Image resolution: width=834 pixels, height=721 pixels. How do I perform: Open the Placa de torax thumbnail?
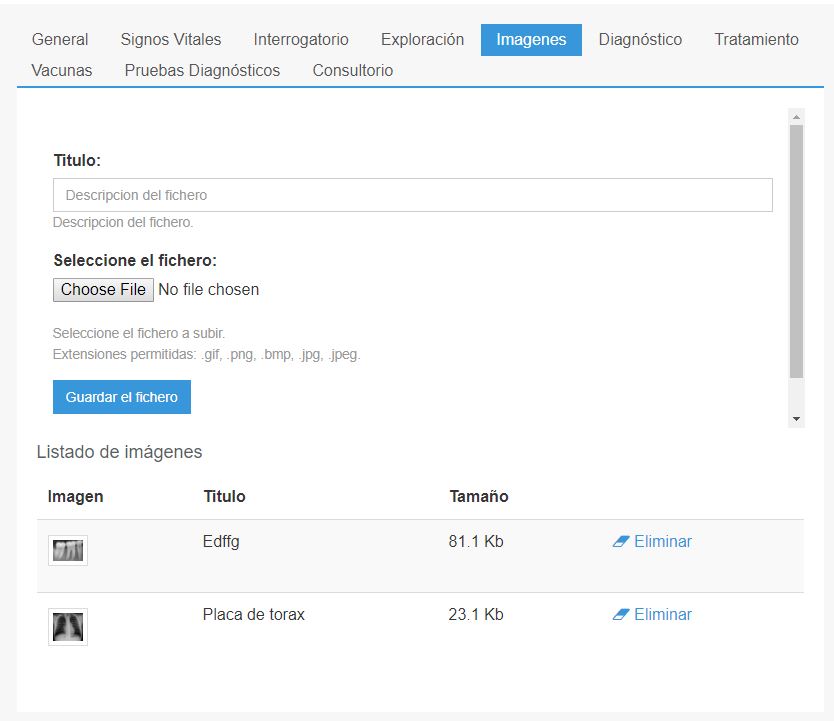[x=68, y=627]
